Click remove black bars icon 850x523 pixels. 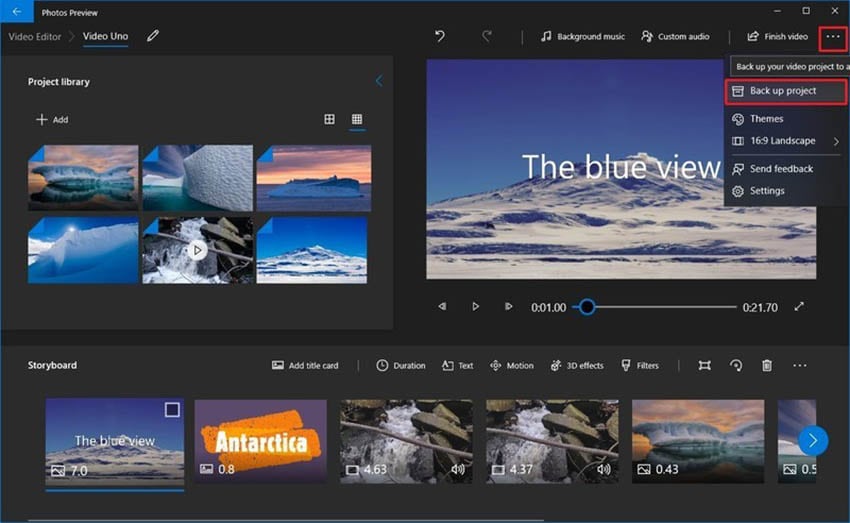pos(704,366)
